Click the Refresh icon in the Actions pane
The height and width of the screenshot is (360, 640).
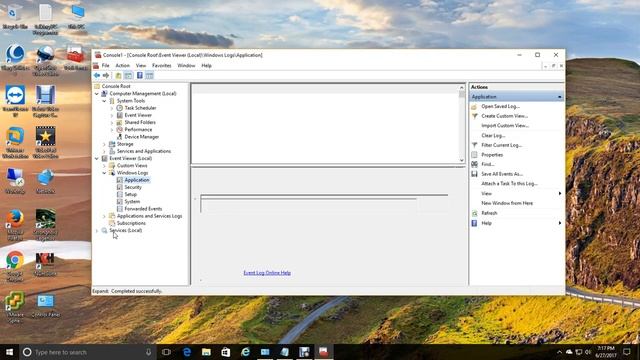coord(474,213)
